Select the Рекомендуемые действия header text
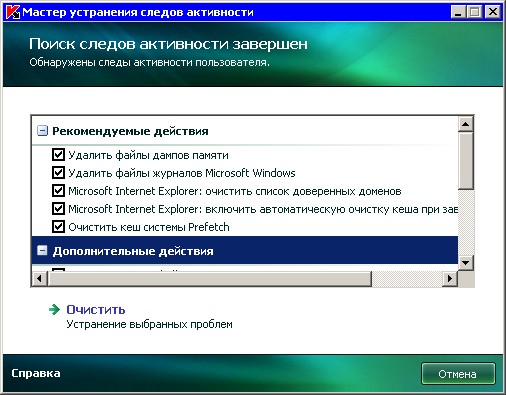 coord(130,131)
